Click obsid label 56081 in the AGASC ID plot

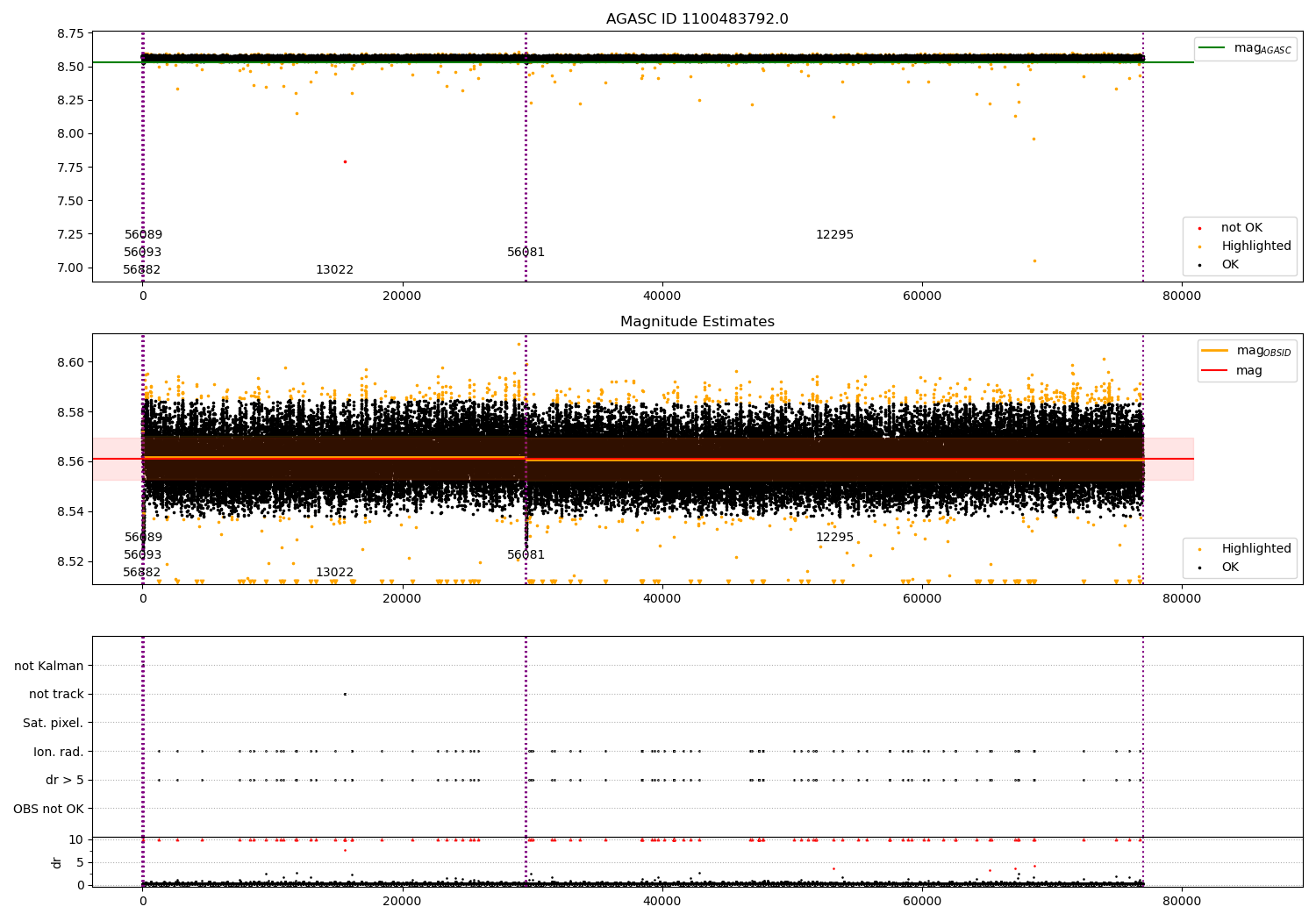[x=526, y=253]
